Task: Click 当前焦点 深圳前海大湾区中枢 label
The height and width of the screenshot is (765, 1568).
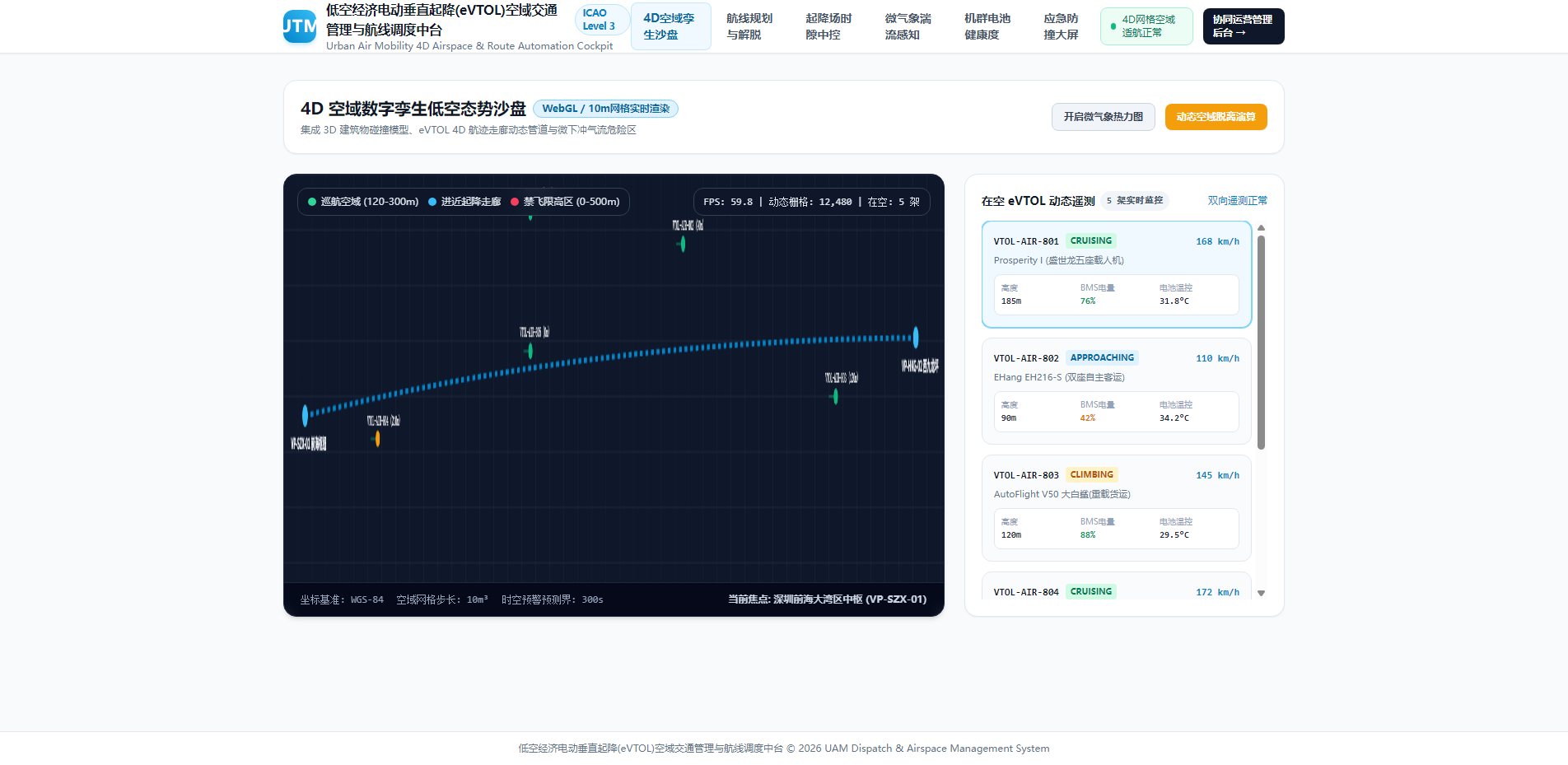Action: pyautogui.click(x=827, y=599)
